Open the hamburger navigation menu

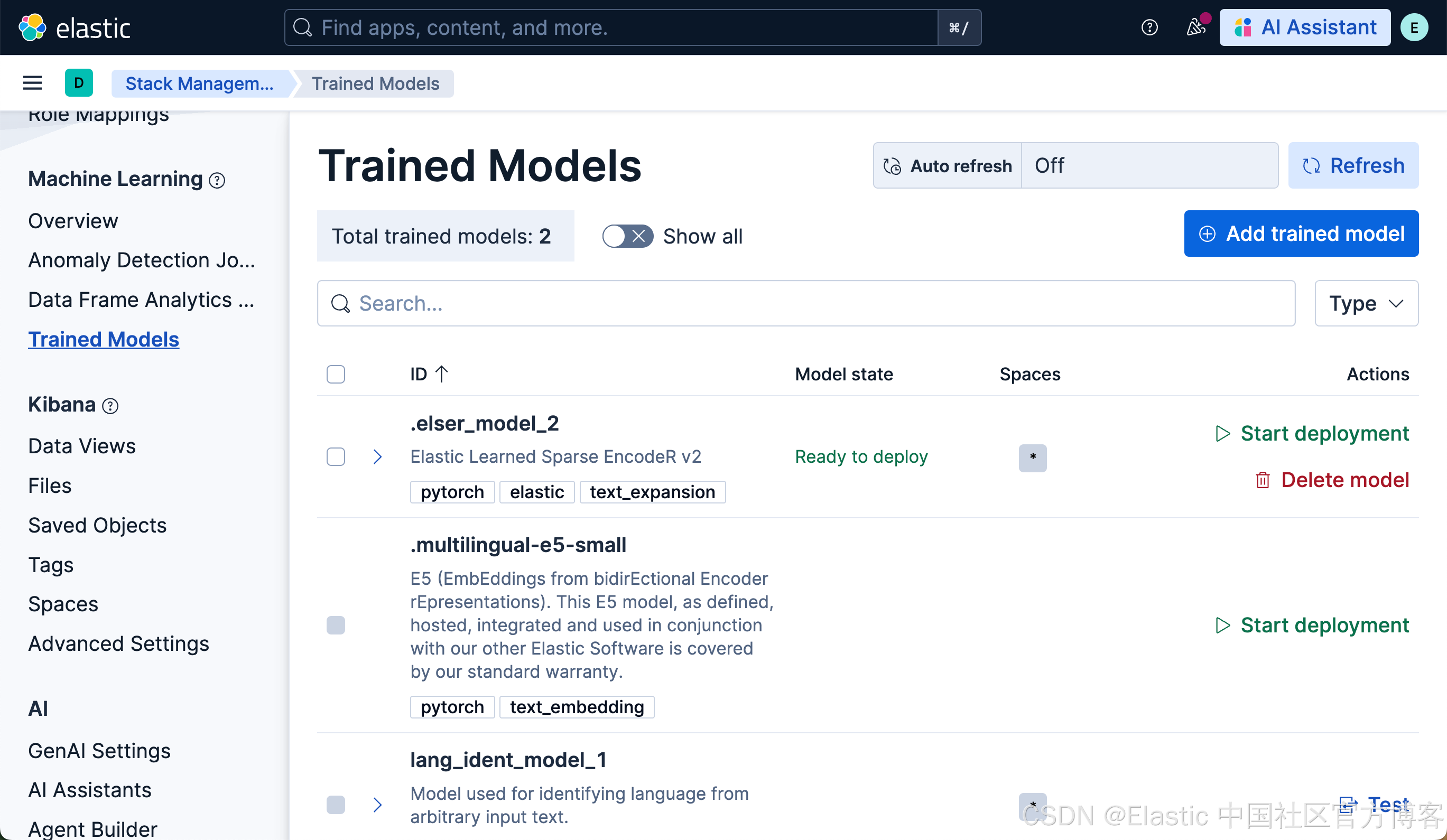[32, 83]
